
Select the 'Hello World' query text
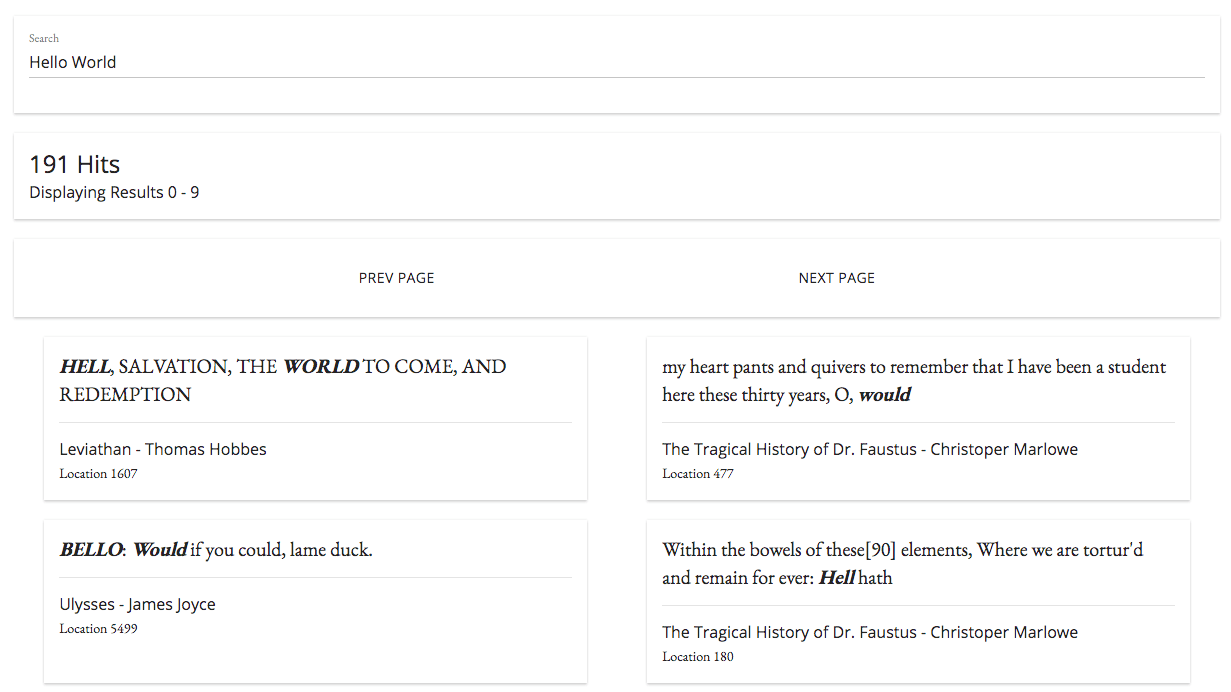coord(72,62)
